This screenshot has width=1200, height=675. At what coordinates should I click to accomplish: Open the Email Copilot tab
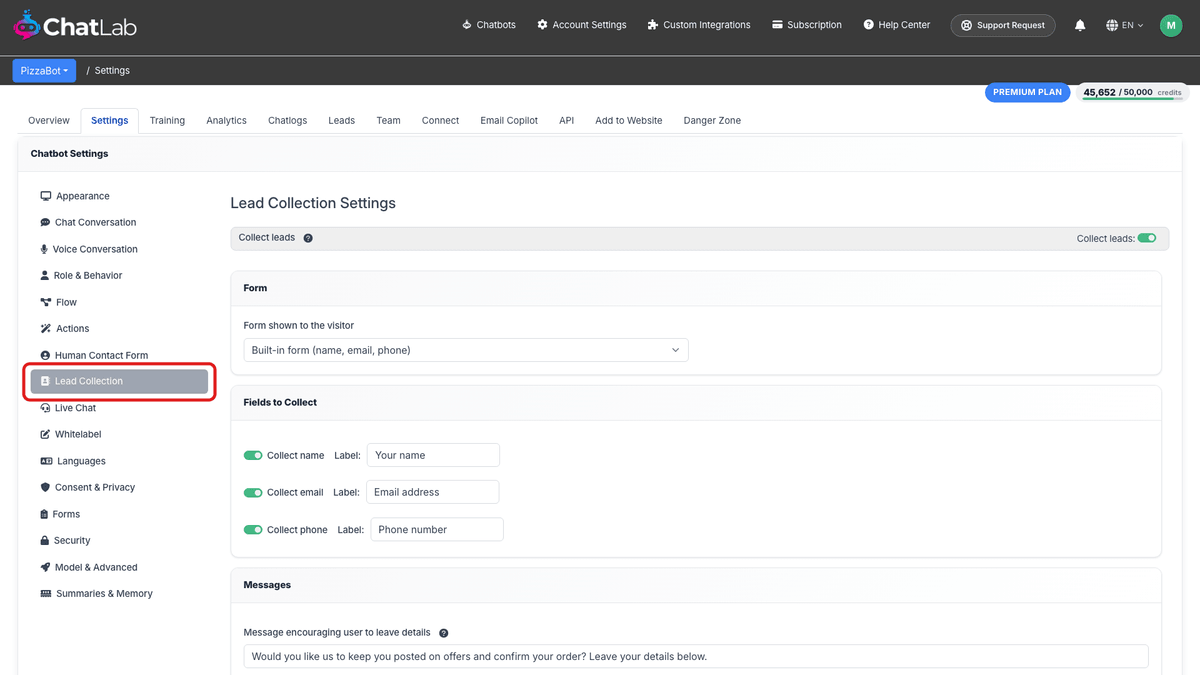click(x=509, y=120)
